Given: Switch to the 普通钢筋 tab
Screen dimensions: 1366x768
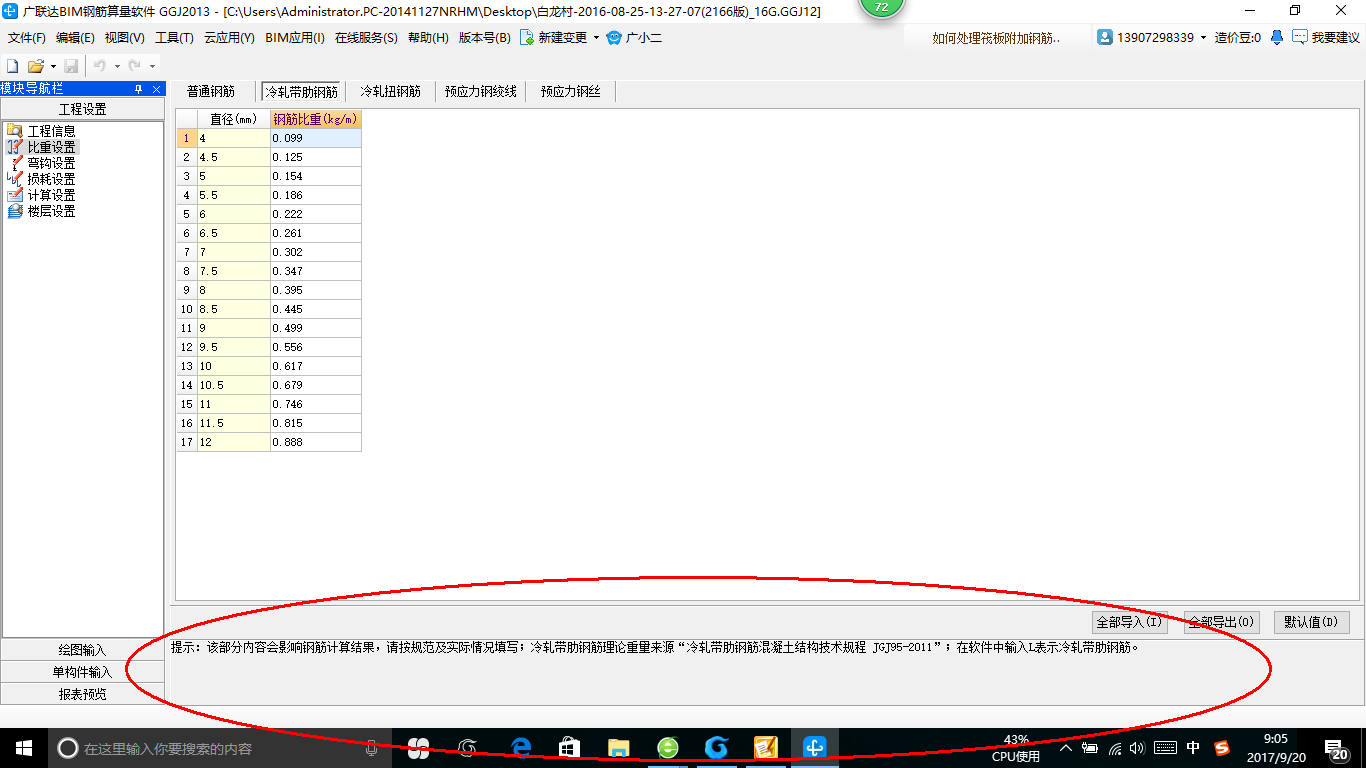Looking at the screenshot, I should (x=211, y=91).
